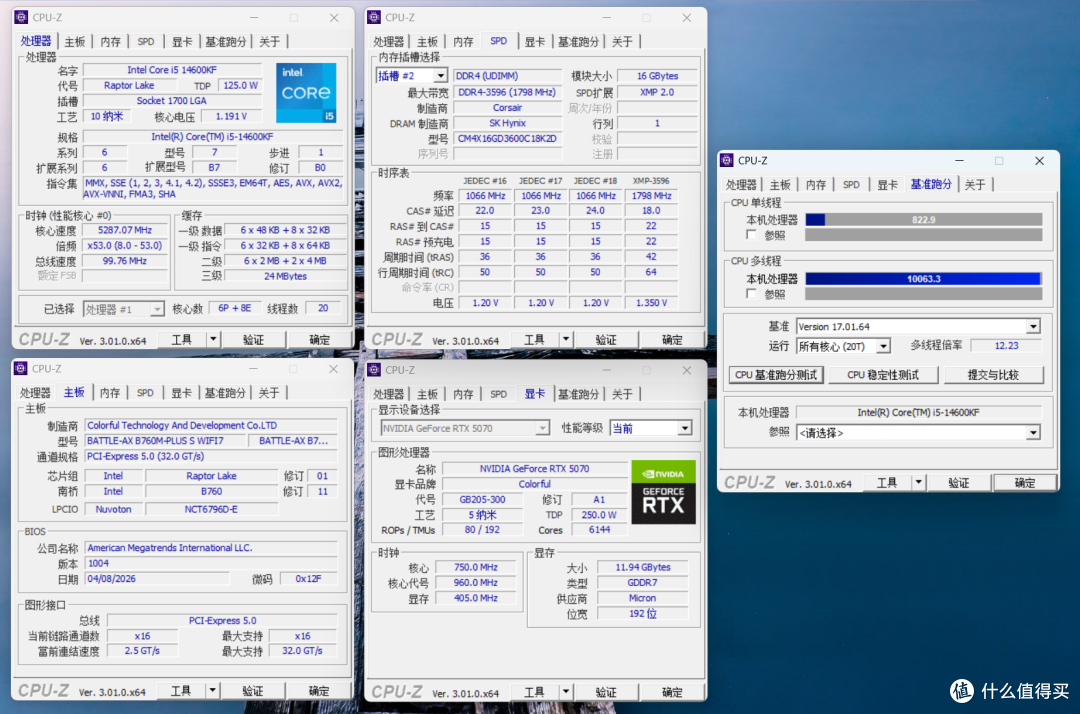Click CPU-Z app icon in benchmark window title bar
This screenshot has height=714, width=1080.
[x=727, y=160]
